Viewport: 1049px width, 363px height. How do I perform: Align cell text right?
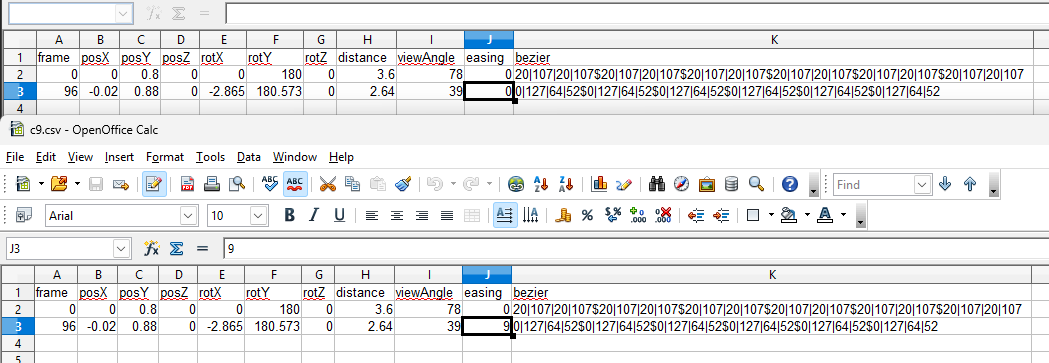pyautogui.click(x=421, y=215)
